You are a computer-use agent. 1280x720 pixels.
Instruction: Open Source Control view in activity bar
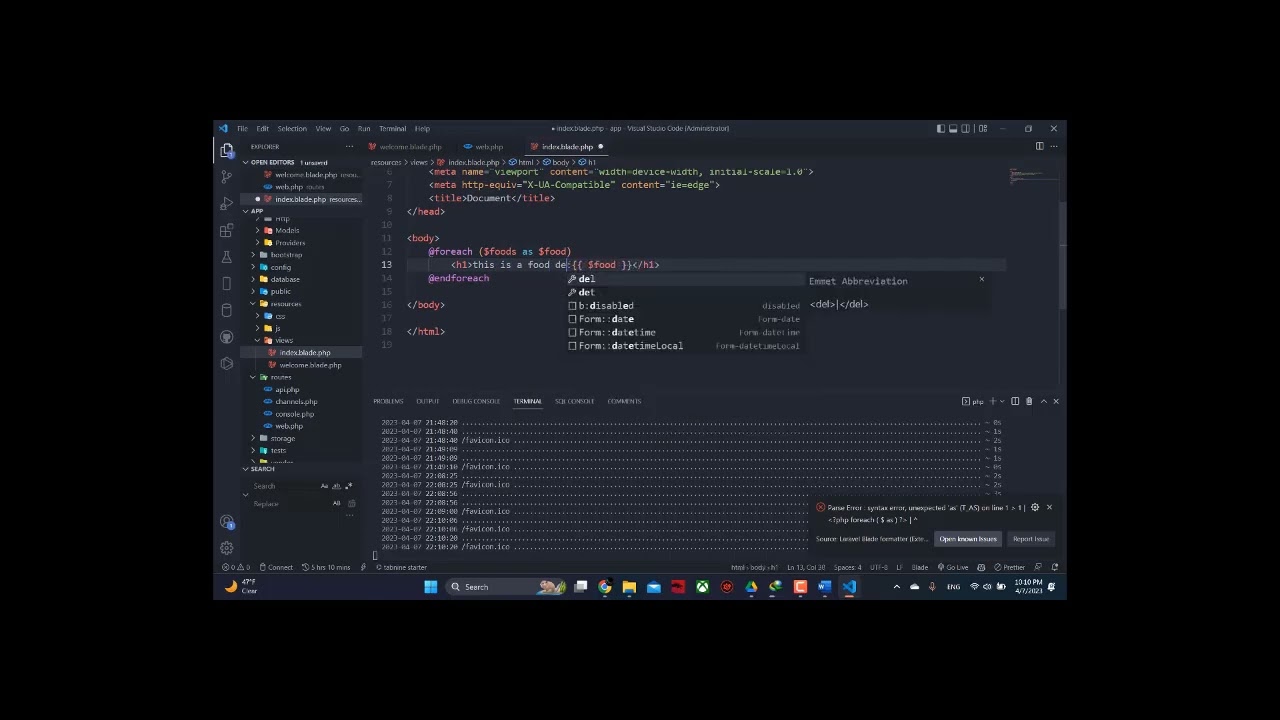click(227, 176)
